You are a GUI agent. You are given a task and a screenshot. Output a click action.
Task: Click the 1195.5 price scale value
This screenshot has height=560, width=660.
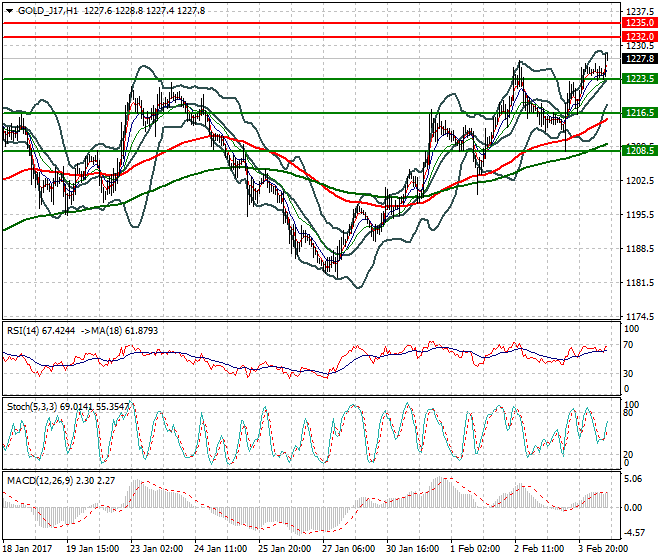pos(640,215)
